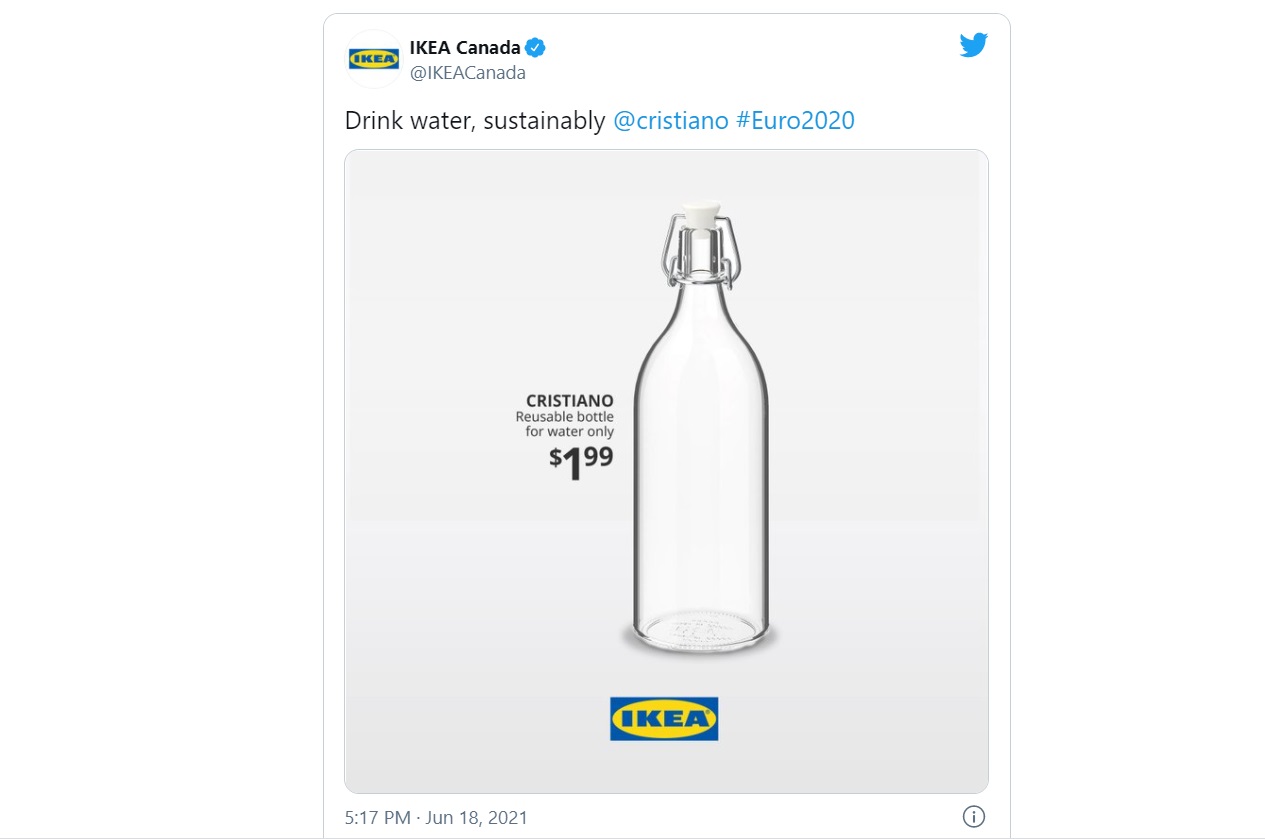Click the white stopper on the bottle

click(699, 215)
